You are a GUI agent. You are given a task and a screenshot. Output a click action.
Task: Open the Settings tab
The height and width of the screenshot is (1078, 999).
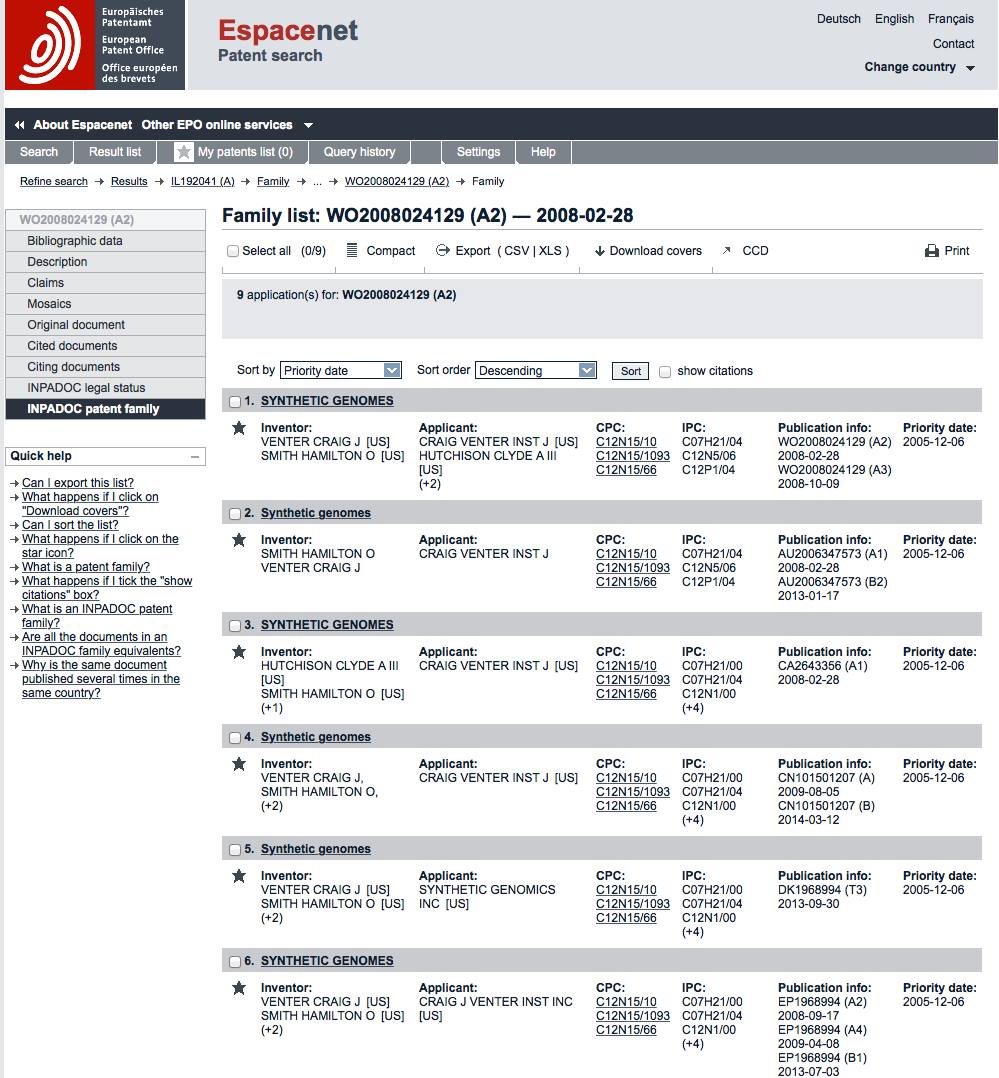click(479, 152)
